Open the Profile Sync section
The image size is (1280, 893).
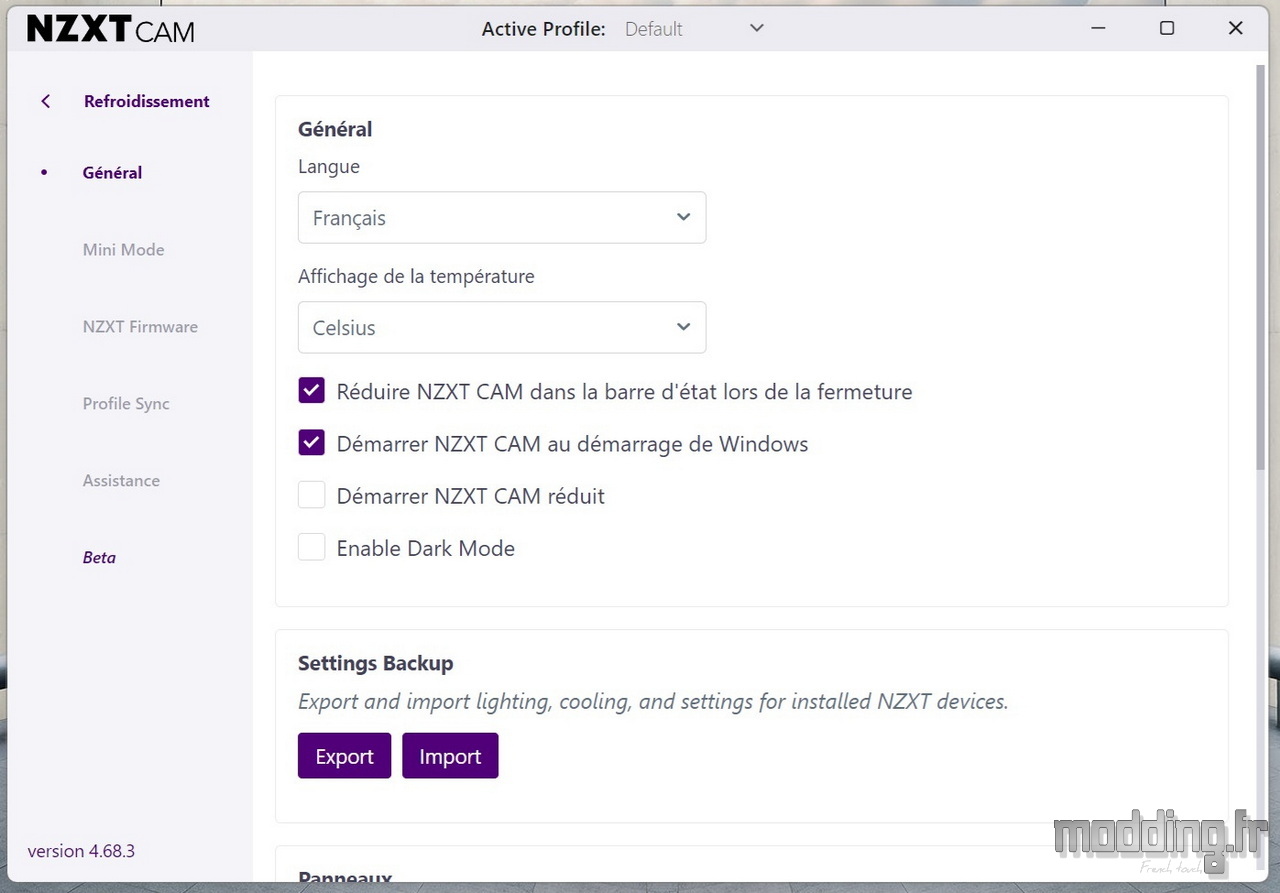pos(126,404)
